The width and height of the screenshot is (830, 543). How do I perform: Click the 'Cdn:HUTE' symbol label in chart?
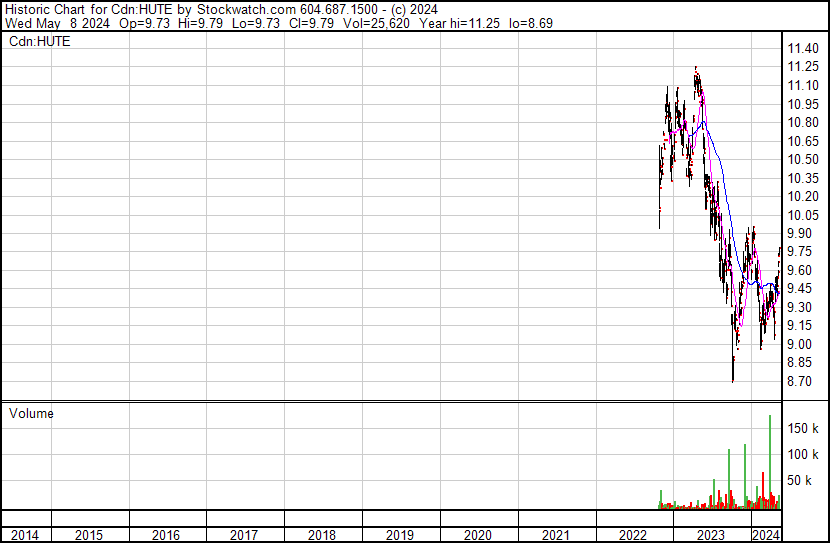point(40,41)
